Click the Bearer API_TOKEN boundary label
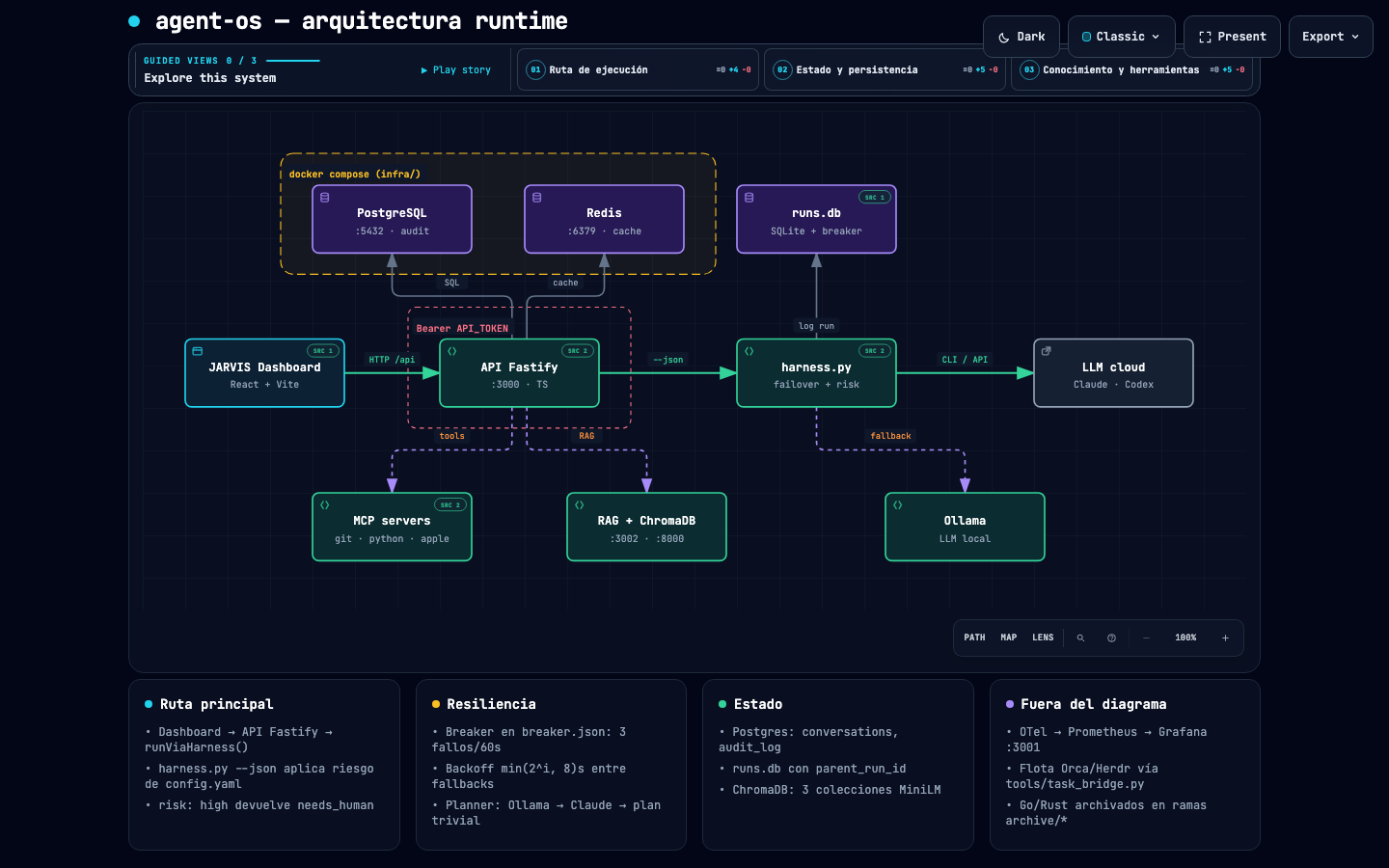Viewport: 1389px width, 868px height. (462, 329)
